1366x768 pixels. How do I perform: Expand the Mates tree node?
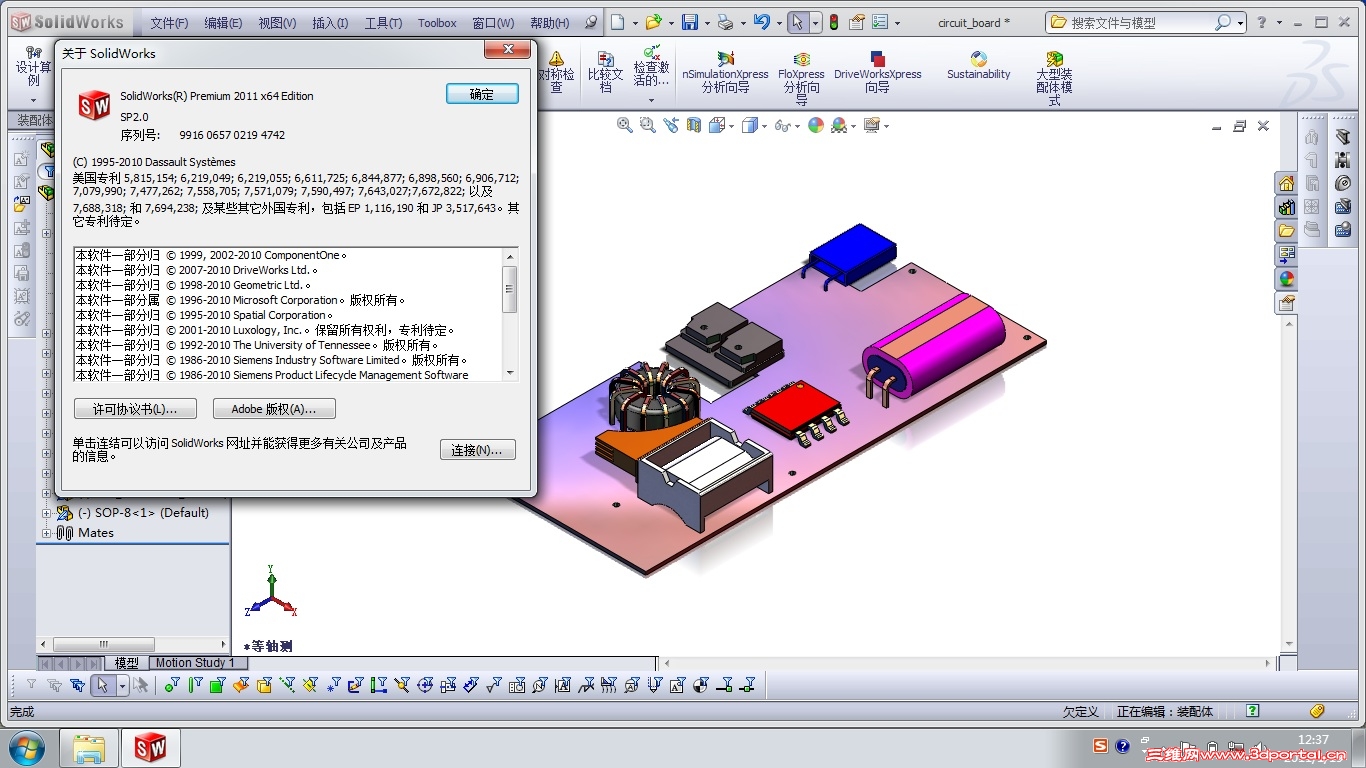click(x=44, y=533)
